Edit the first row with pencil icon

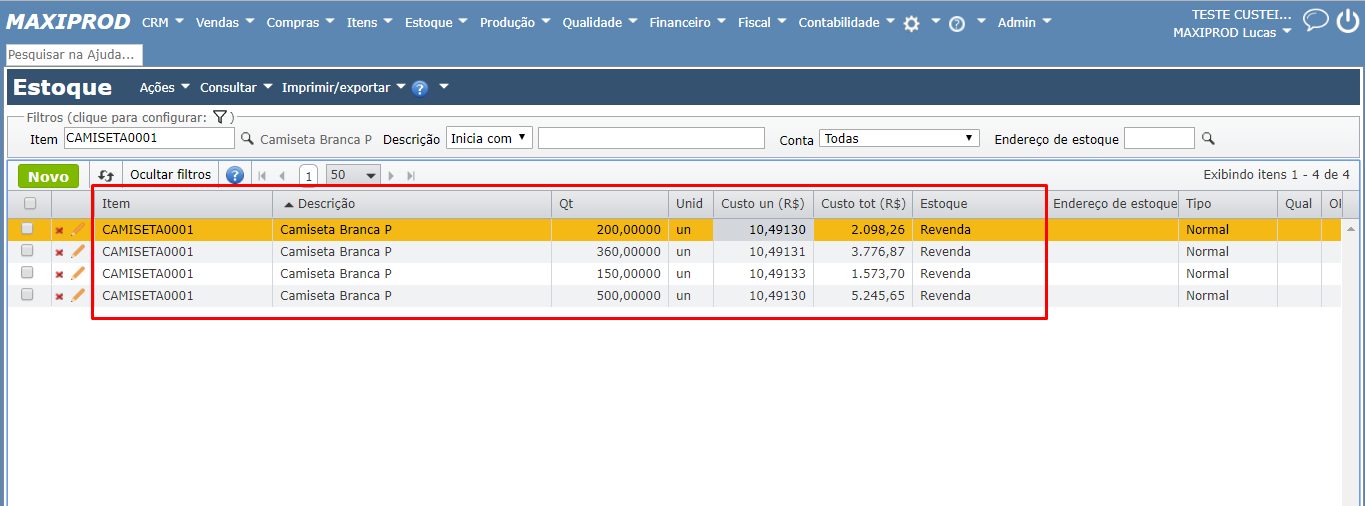tap(77, 230)
